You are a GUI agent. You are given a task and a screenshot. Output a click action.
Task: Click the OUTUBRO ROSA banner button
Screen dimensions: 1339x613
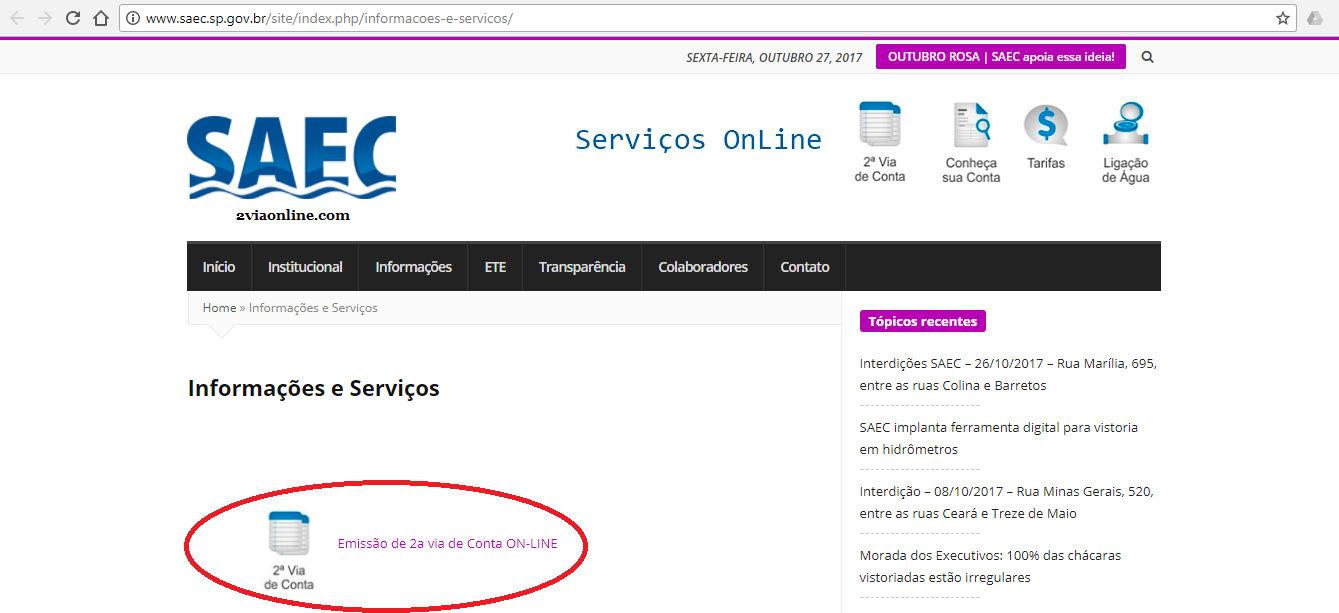[1000, 57]
